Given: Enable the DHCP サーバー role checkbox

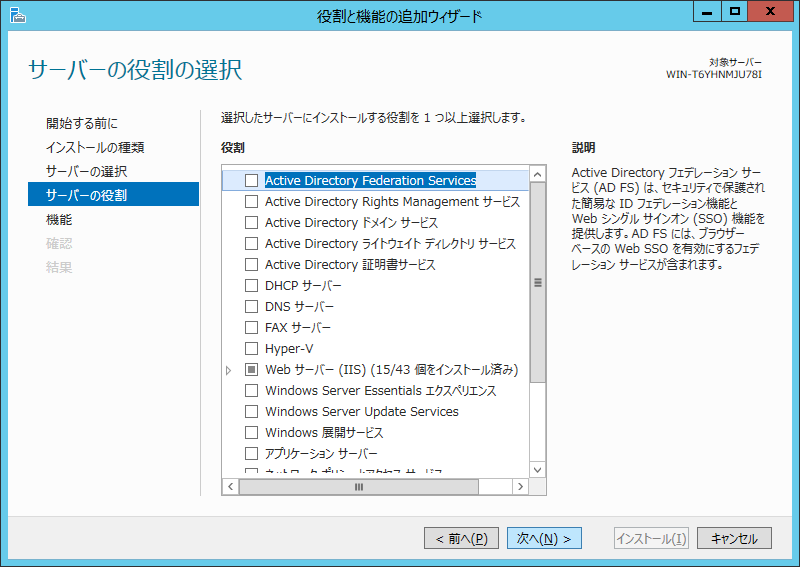Looking at the screenshot, I should 251,286.
